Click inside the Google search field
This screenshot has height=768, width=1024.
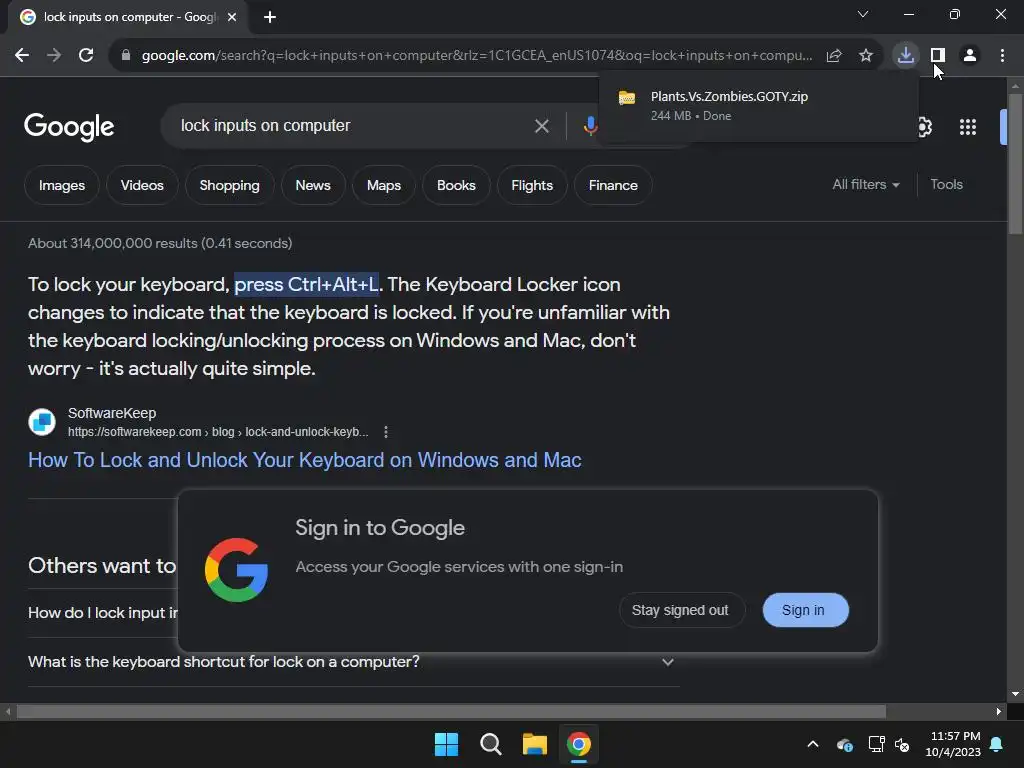click(x=353, y=126)
